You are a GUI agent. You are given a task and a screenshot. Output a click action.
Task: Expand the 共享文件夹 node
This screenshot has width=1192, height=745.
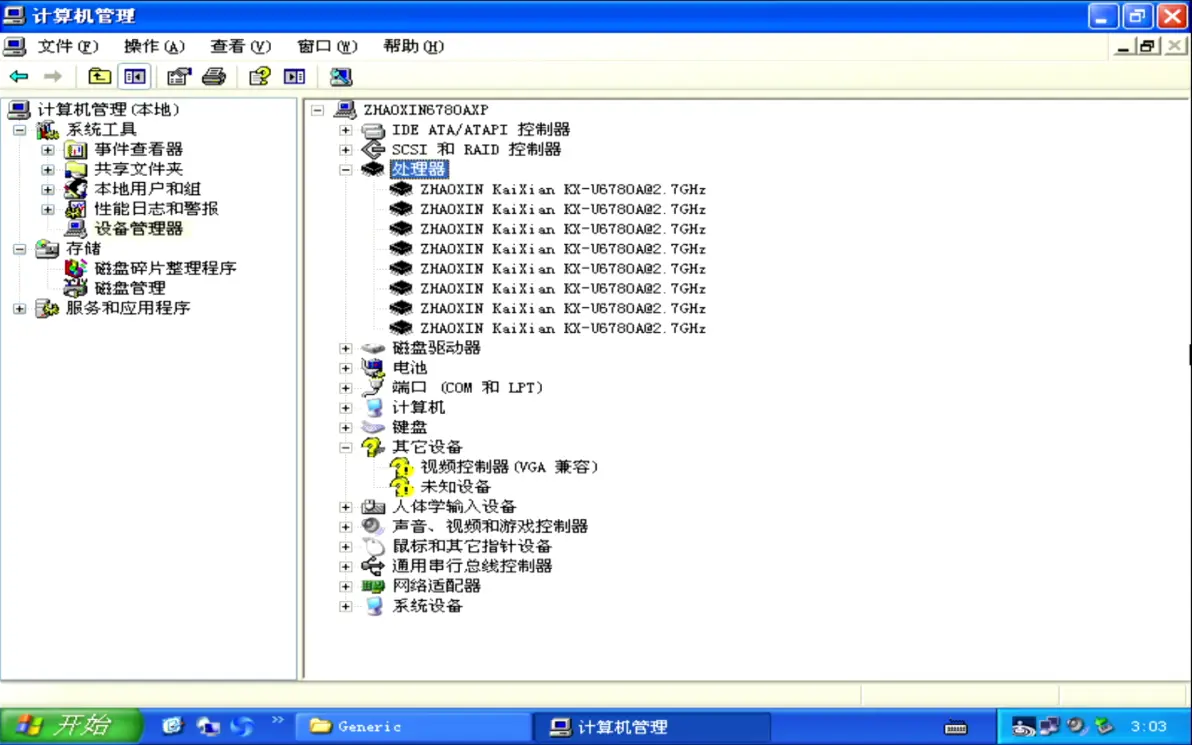click(x=48, y=170)
